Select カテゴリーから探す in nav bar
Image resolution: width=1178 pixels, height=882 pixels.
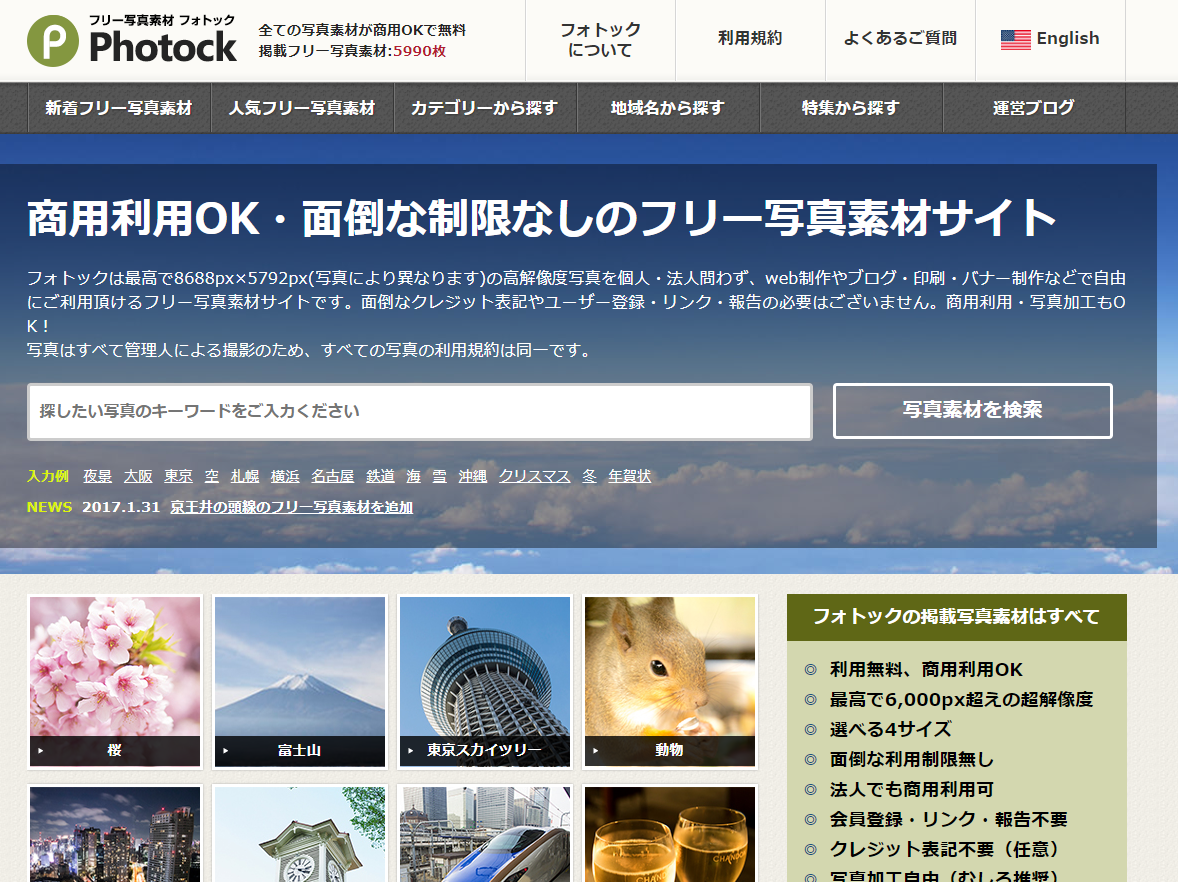(485, 108)
